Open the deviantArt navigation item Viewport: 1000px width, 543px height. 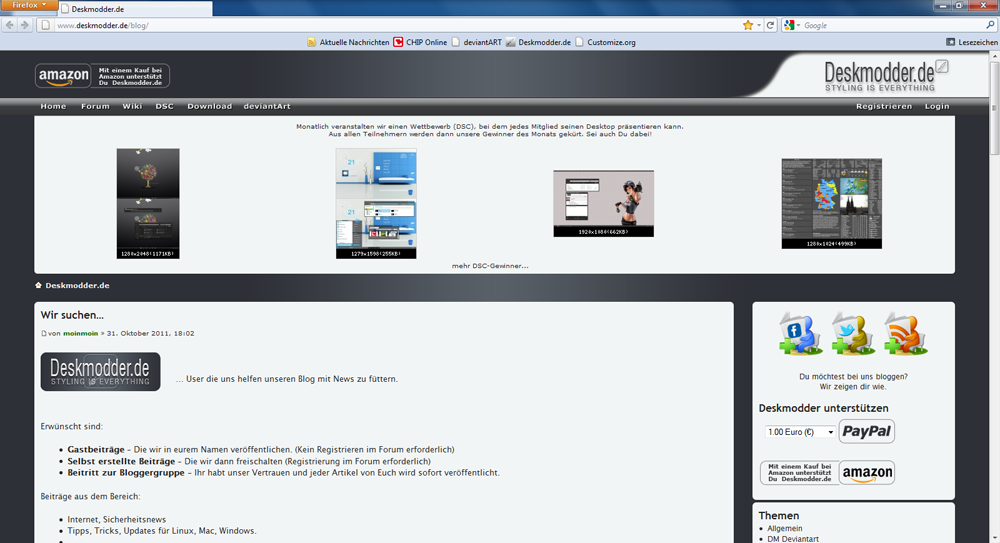267,107
